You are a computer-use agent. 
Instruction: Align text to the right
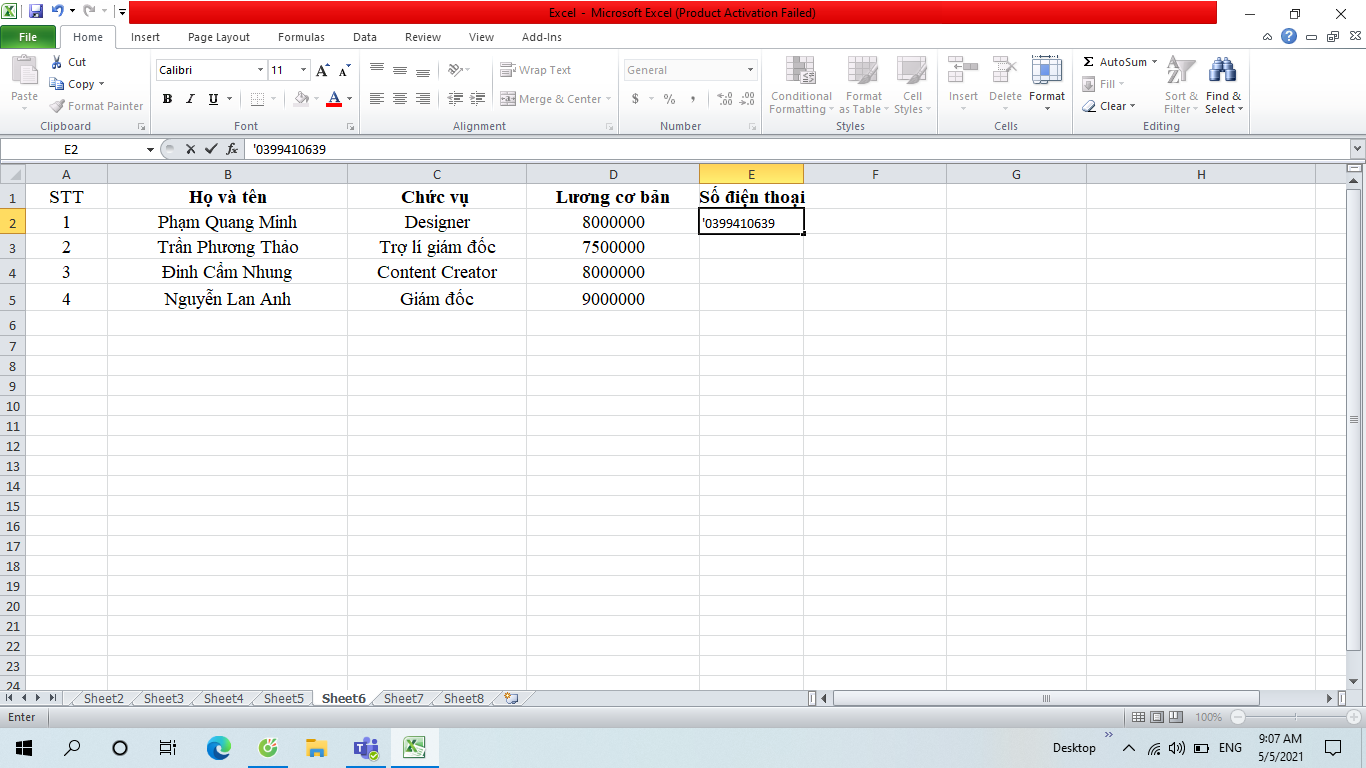pos(423,99)
